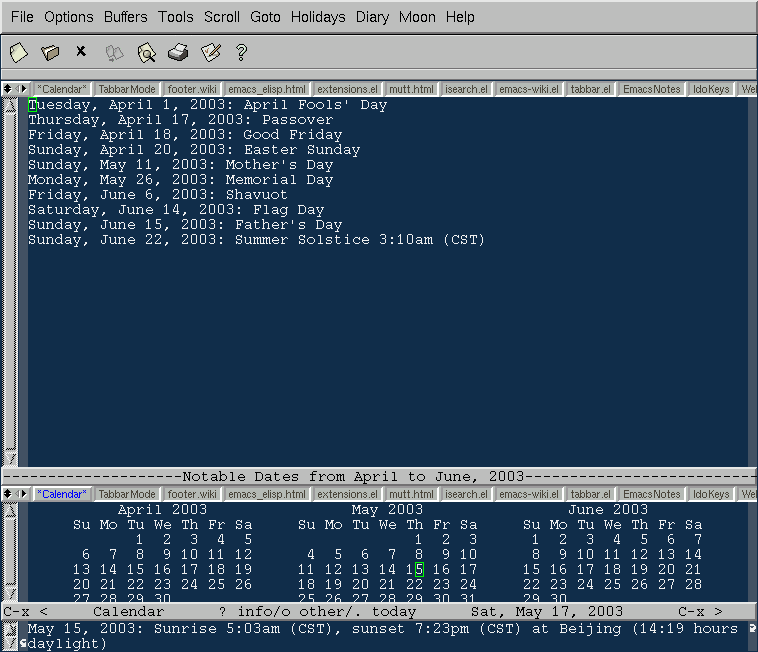The image size is (758, 652).
Task: Click the holidays window vertical scrollbar
Action: click(x=11, y=280)
